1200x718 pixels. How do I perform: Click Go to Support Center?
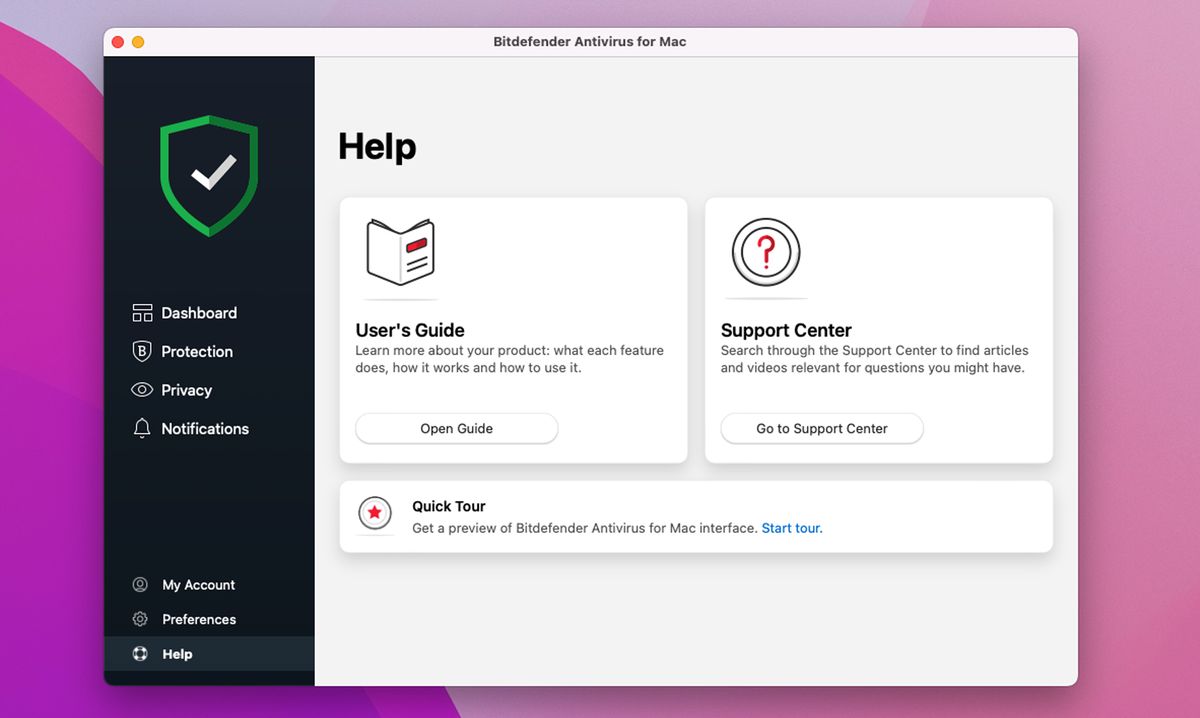coord(821,428)
